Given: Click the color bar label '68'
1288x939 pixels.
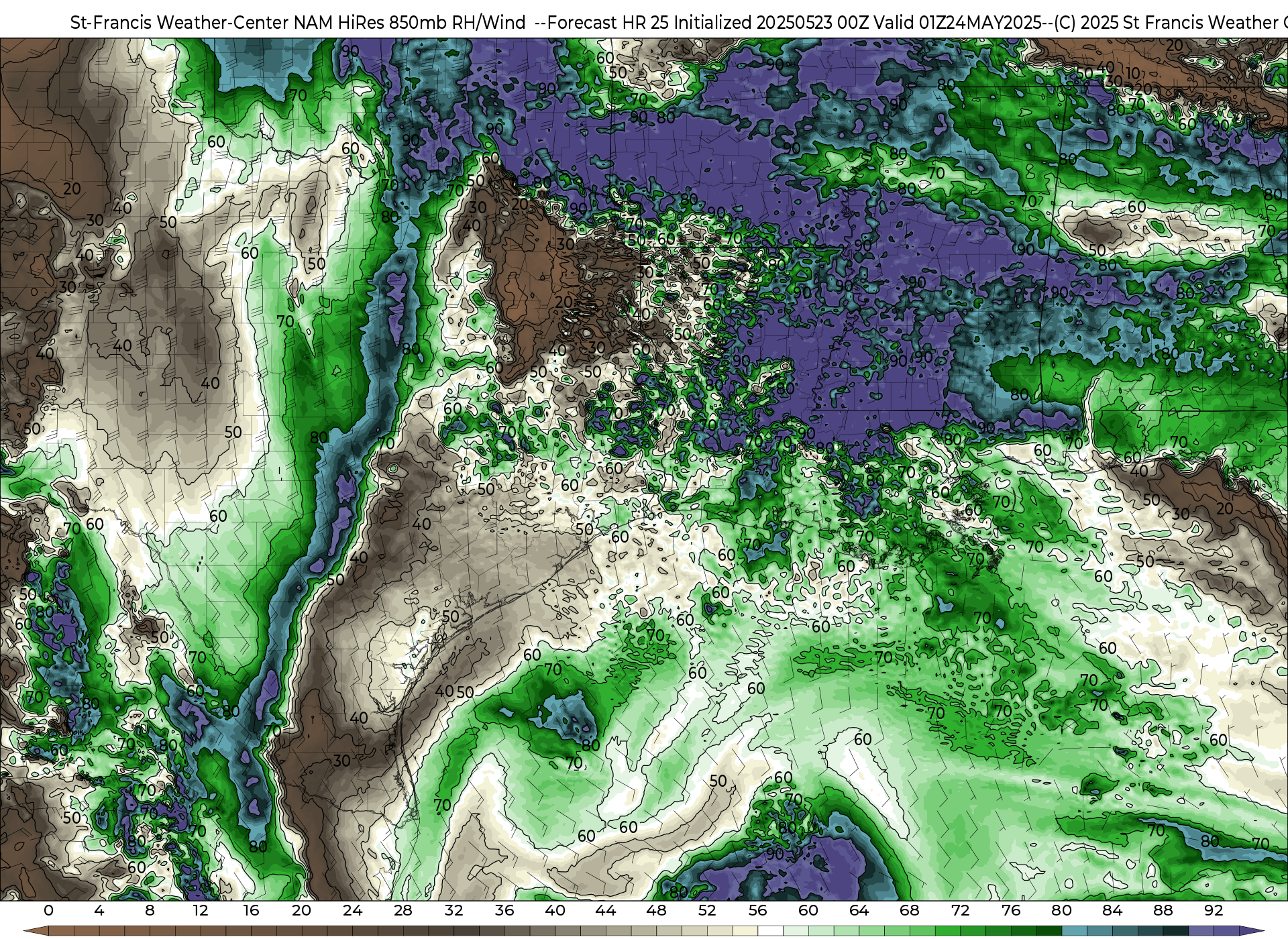Looking at the screenshot, I should tap(910, 910).
